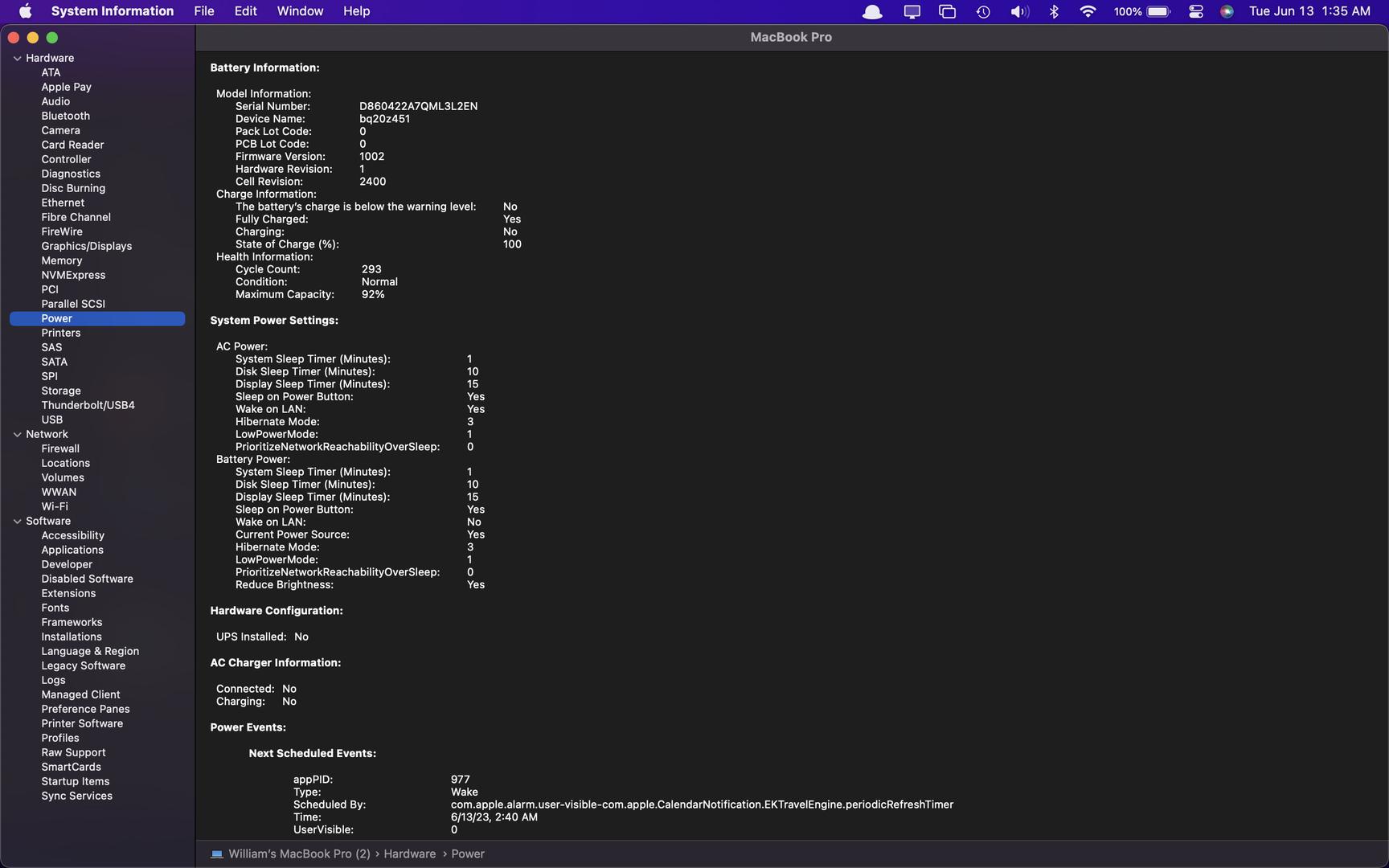
Task: Open the display mirroring icon in menu bar
Action: coord(912,11)
